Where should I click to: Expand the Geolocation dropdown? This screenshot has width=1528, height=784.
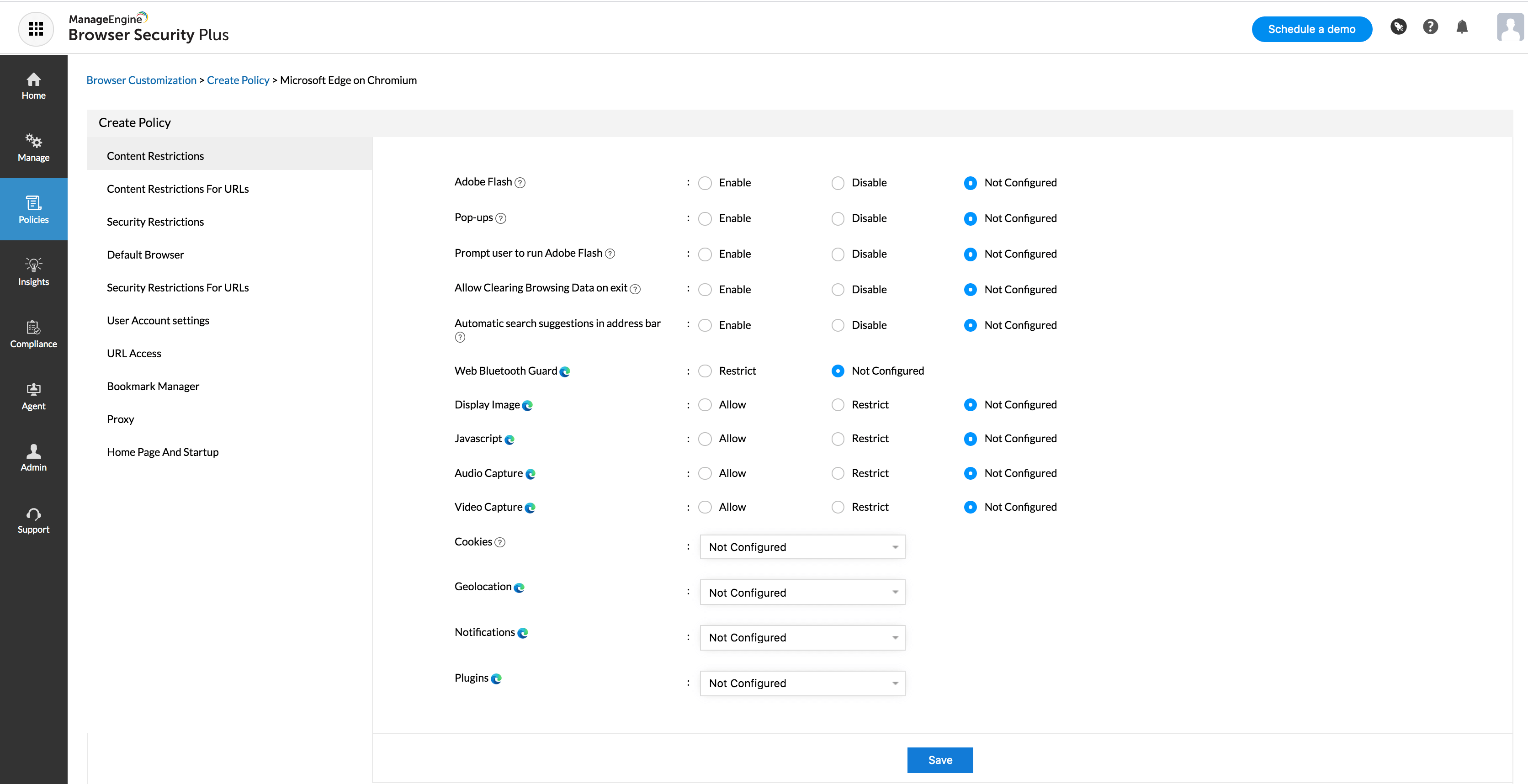pyautogui.click(x=802, y=593)
